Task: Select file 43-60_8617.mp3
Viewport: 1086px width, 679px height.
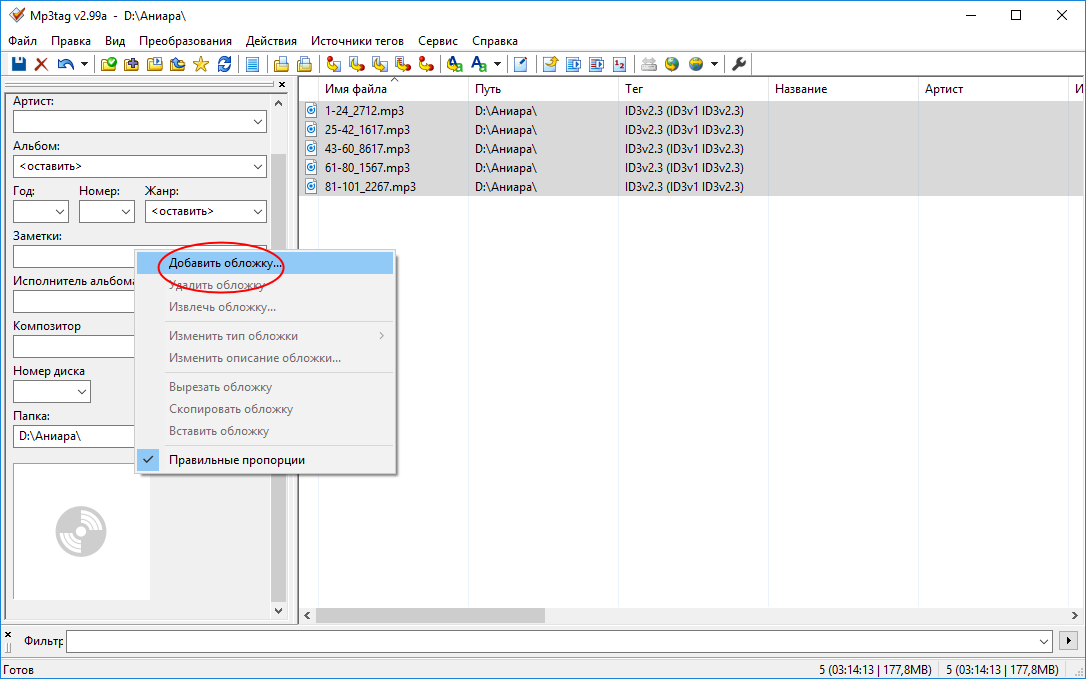Action: 367,148
